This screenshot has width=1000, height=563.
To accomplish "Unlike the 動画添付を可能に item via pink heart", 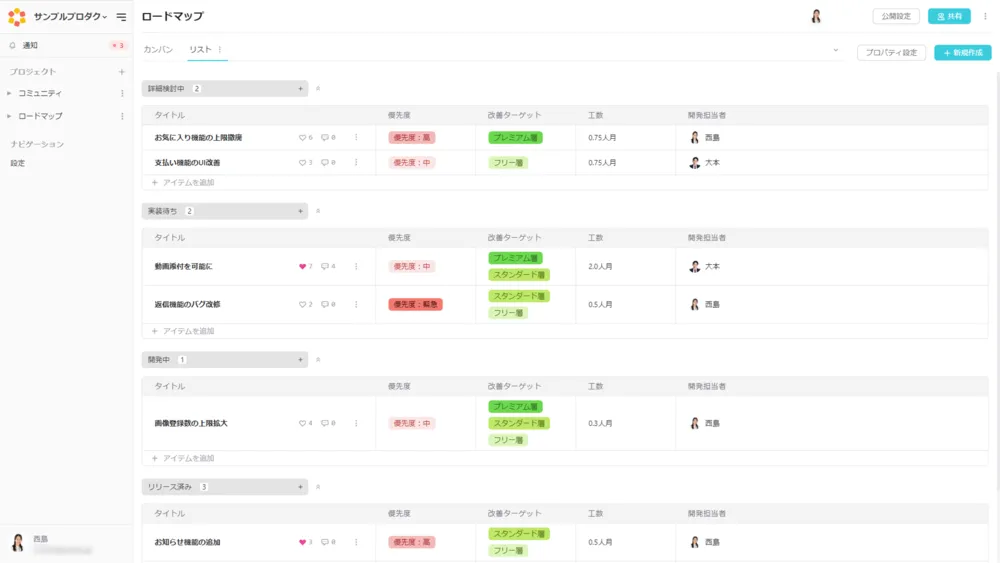I will point(302,267).
